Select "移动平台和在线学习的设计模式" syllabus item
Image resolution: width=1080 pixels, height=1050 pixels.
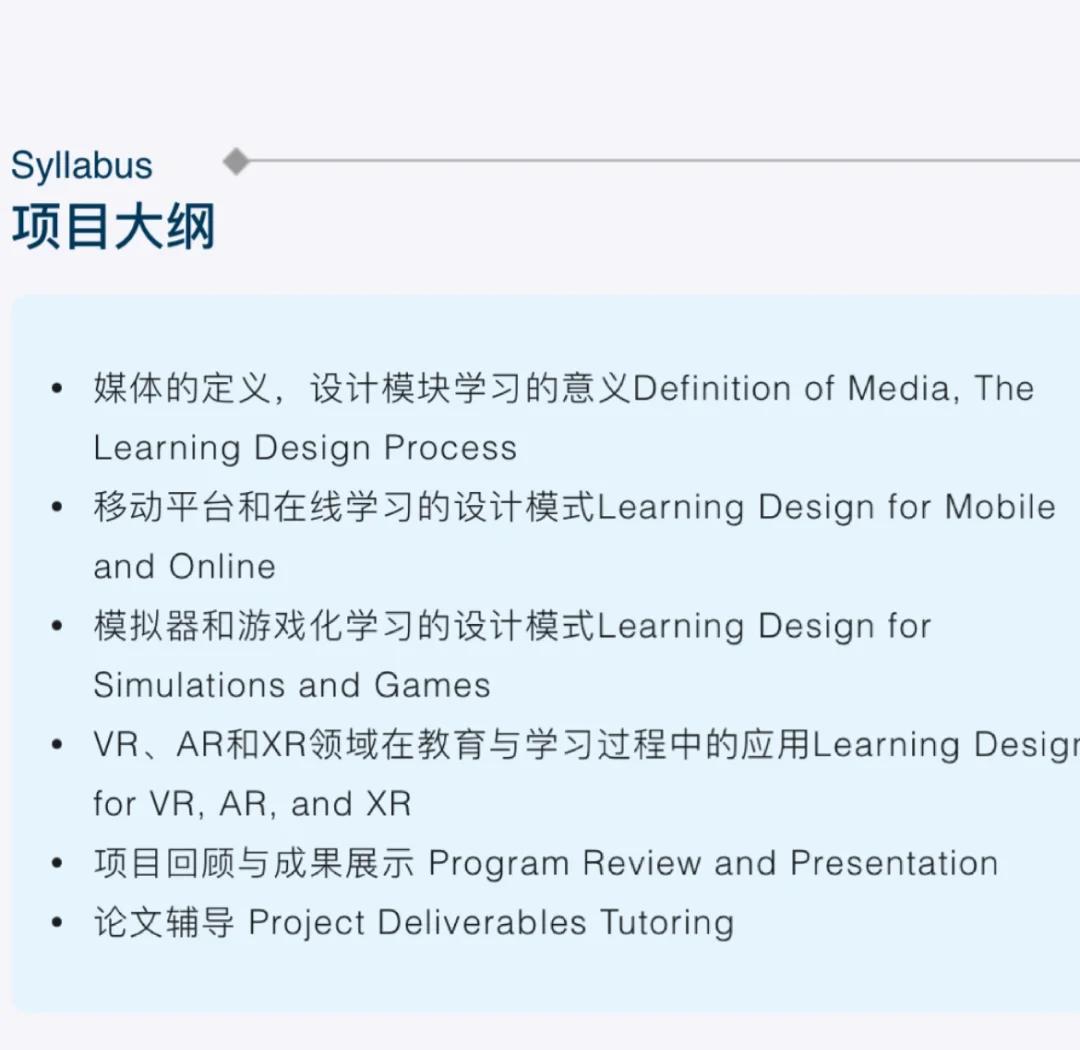[574, 536]
